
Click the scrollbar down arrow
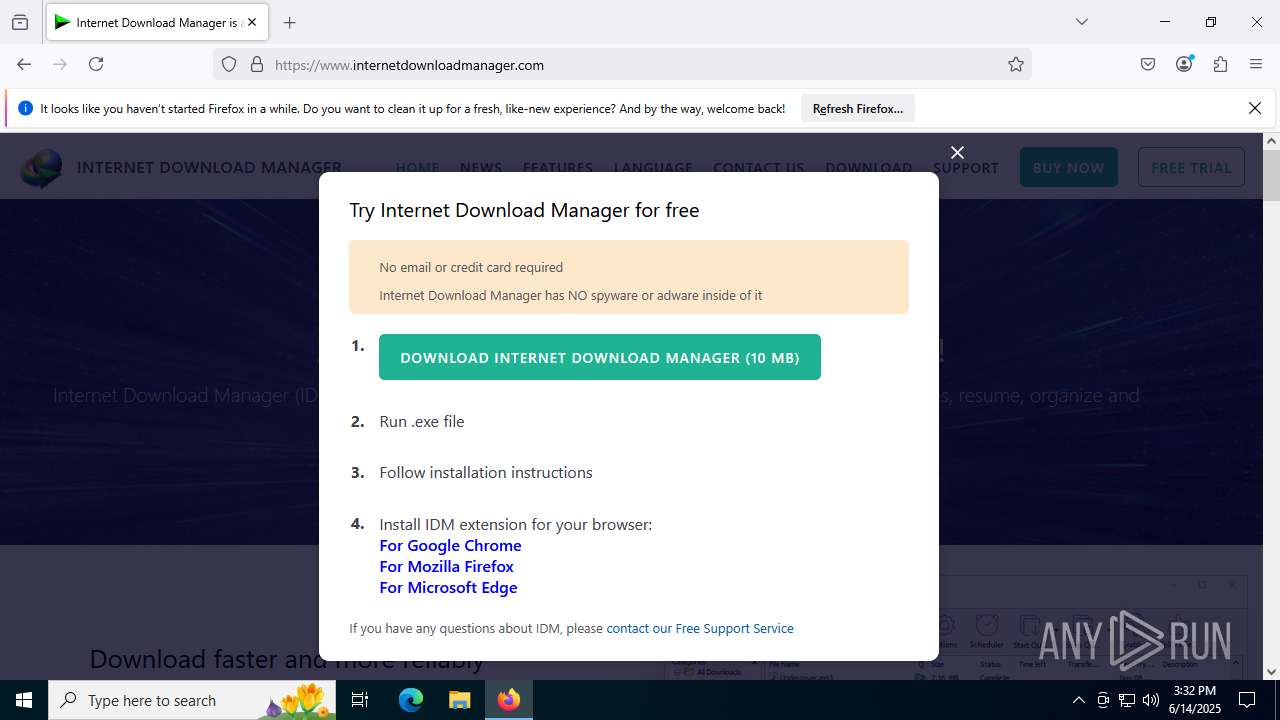click(1271, 671)
